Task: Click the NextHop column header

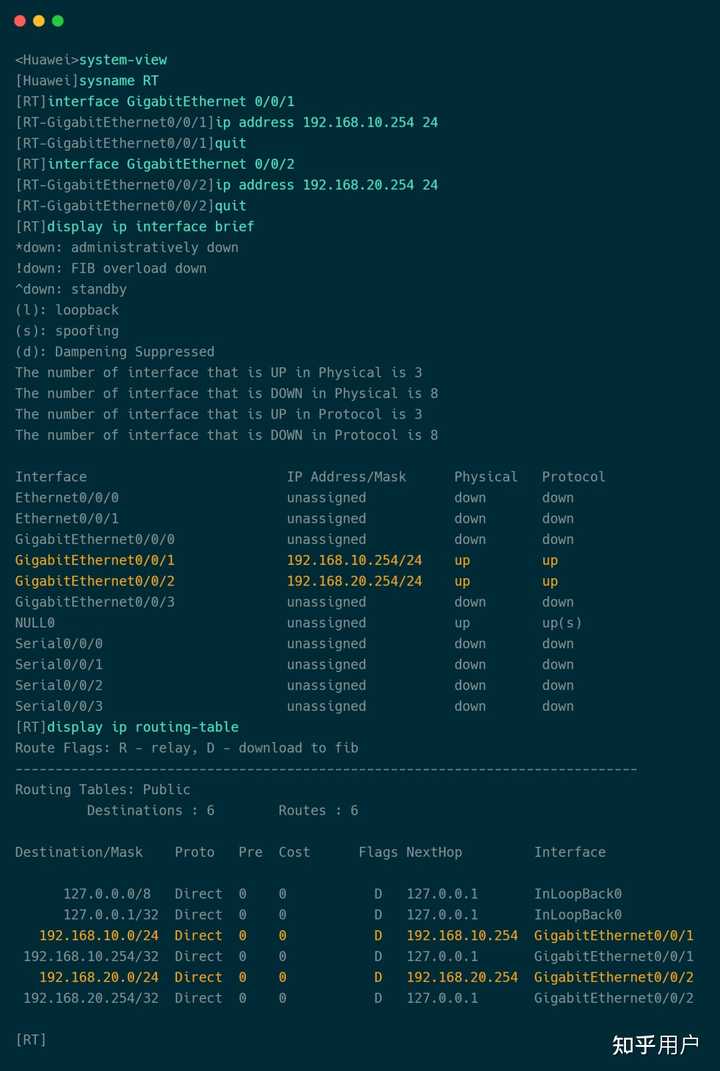Action: (x=434, y=853)
